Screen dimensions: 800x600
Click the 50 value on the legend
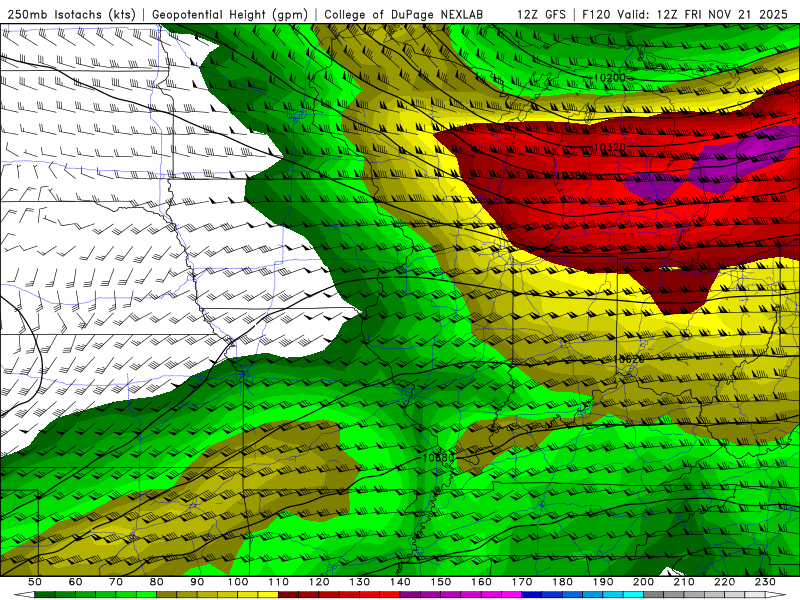[x=34, y=582]
